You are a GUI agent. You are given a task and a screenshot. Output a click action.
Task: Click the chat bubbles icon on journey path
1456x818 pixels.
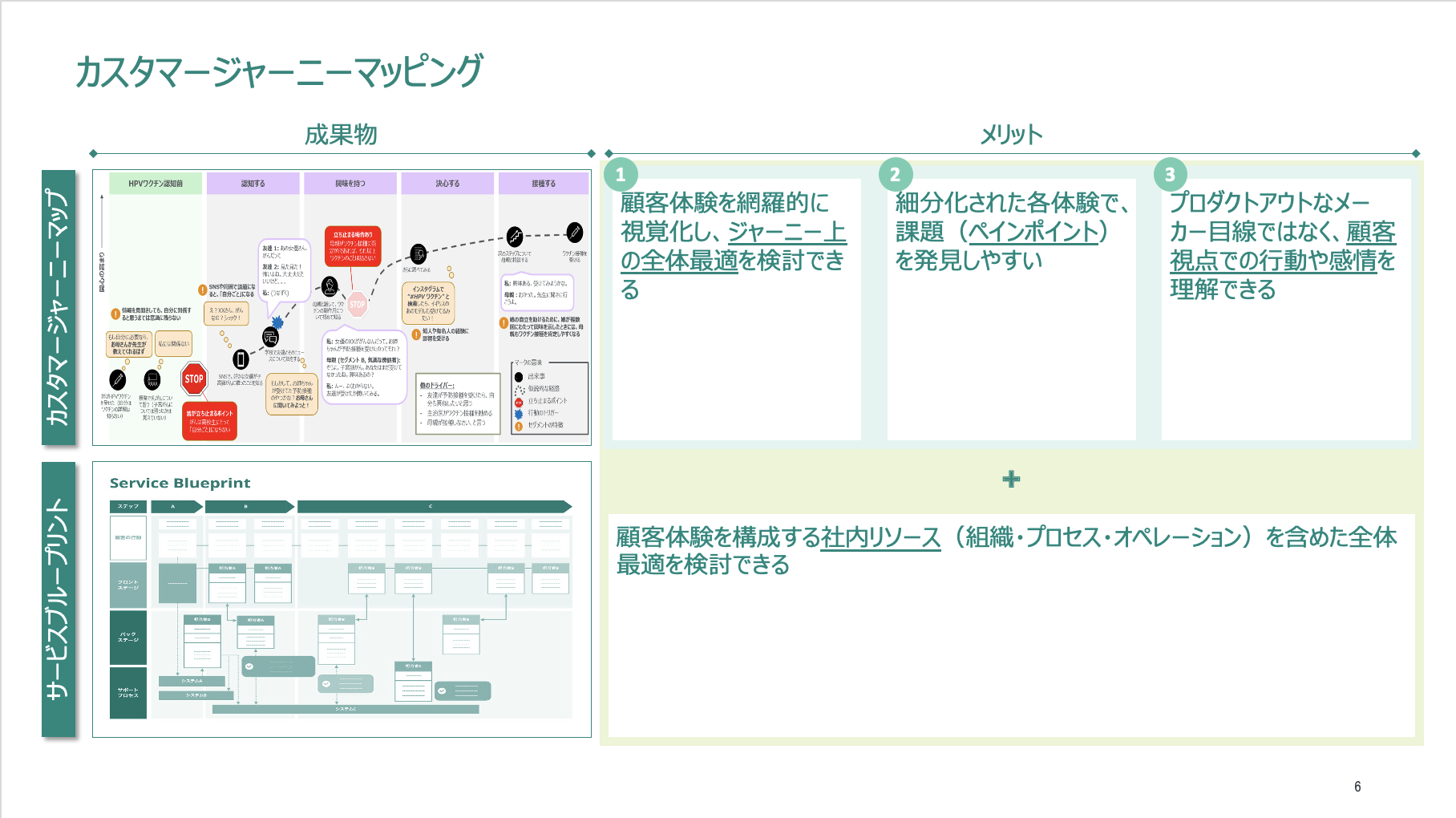coord(271,338)
